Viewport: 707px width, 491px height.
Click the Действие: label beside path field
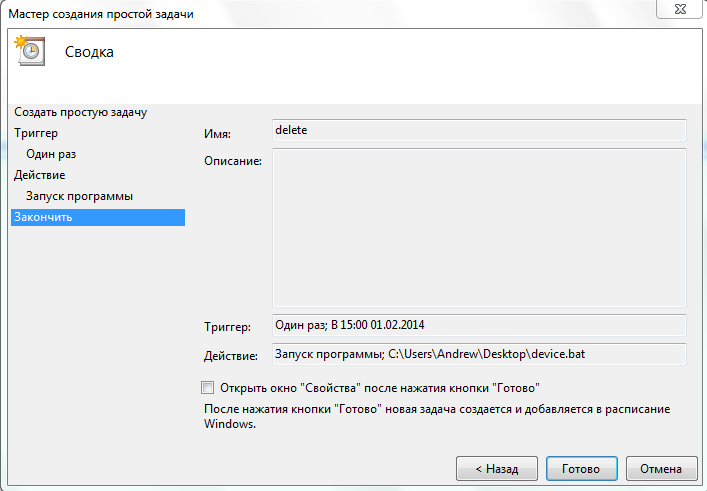[231, 356]
